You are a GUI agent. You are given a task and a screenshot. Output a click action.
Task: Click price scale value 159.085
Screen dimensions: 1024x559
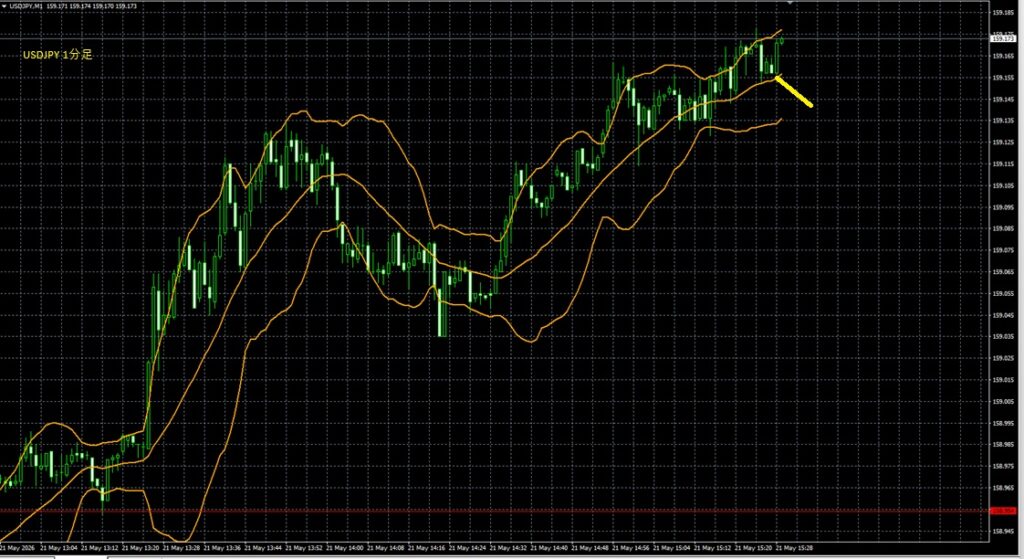(x=1002, y=229)
